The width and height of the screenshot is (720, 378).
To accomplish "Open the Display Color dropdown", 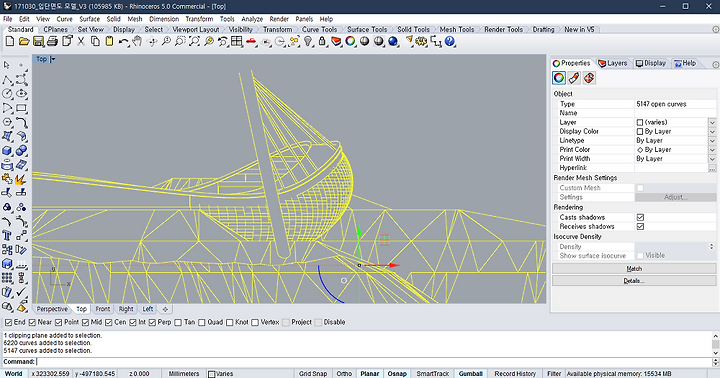I will click(712, 132).
